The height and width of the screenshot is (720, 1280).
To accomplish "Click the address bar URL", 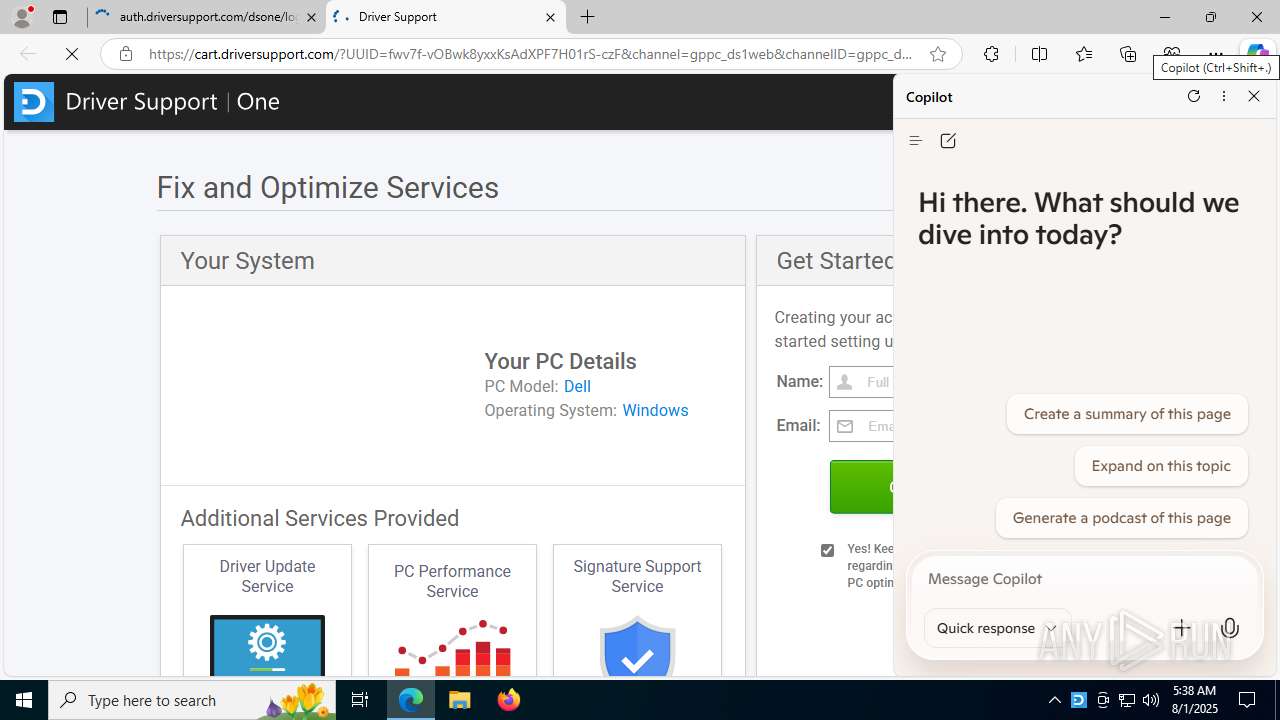I will pyautogui.click(x=530, y=54).
